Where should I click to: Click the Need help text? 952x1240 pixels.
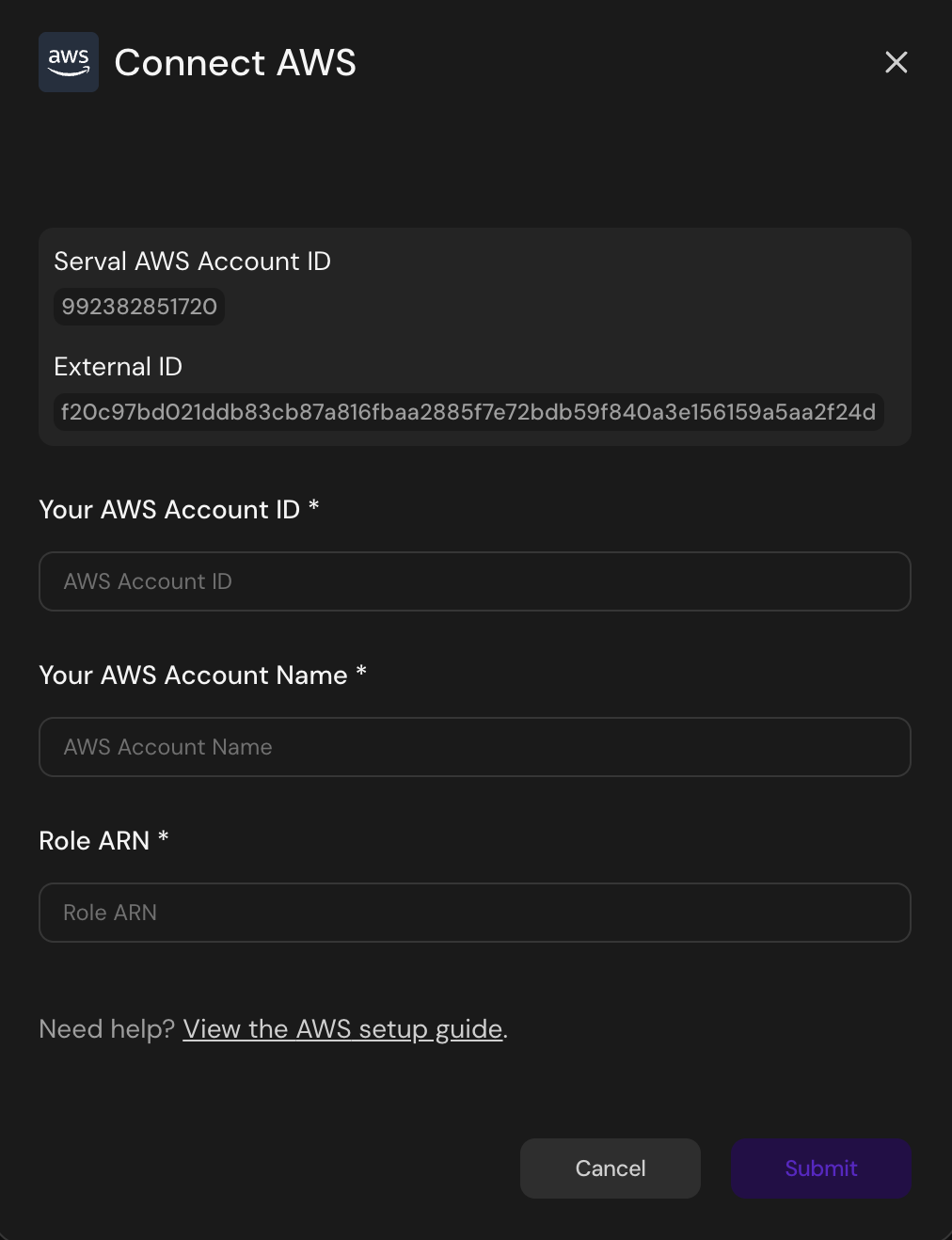[x=106, y=1028]
